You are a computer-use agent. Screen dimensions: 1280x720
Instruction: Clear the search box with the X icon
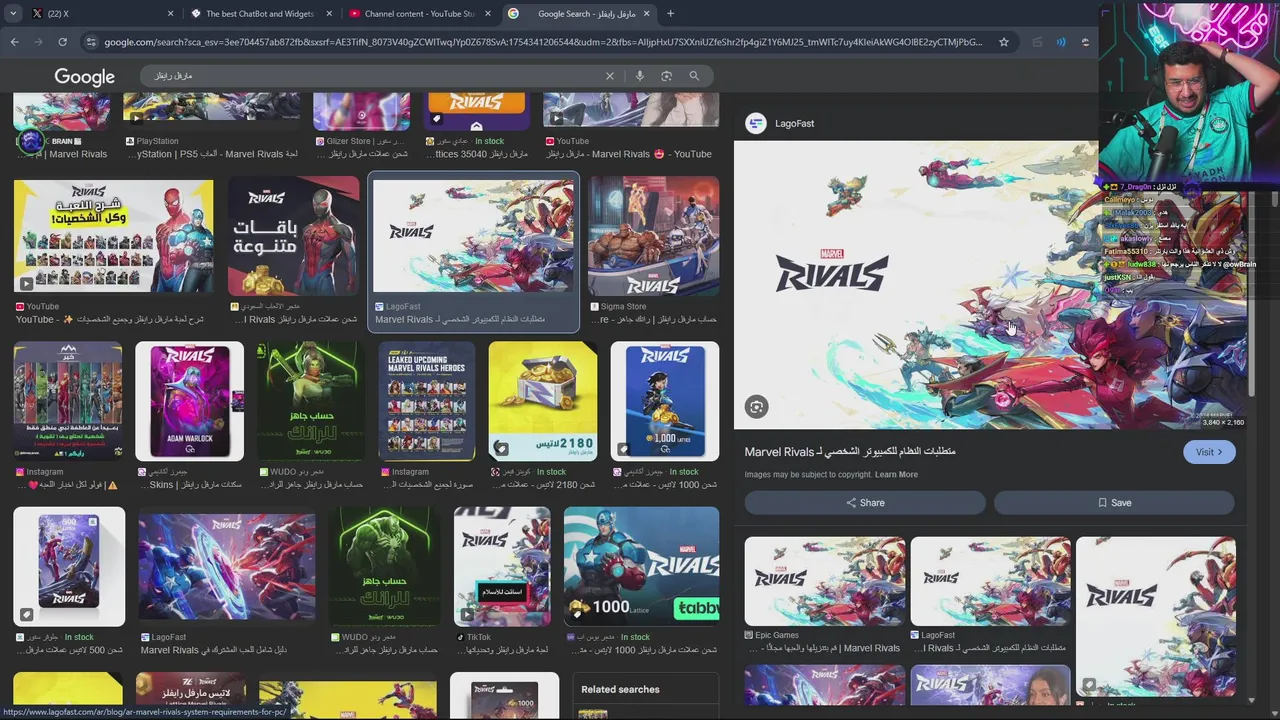(x=610, y=76)
